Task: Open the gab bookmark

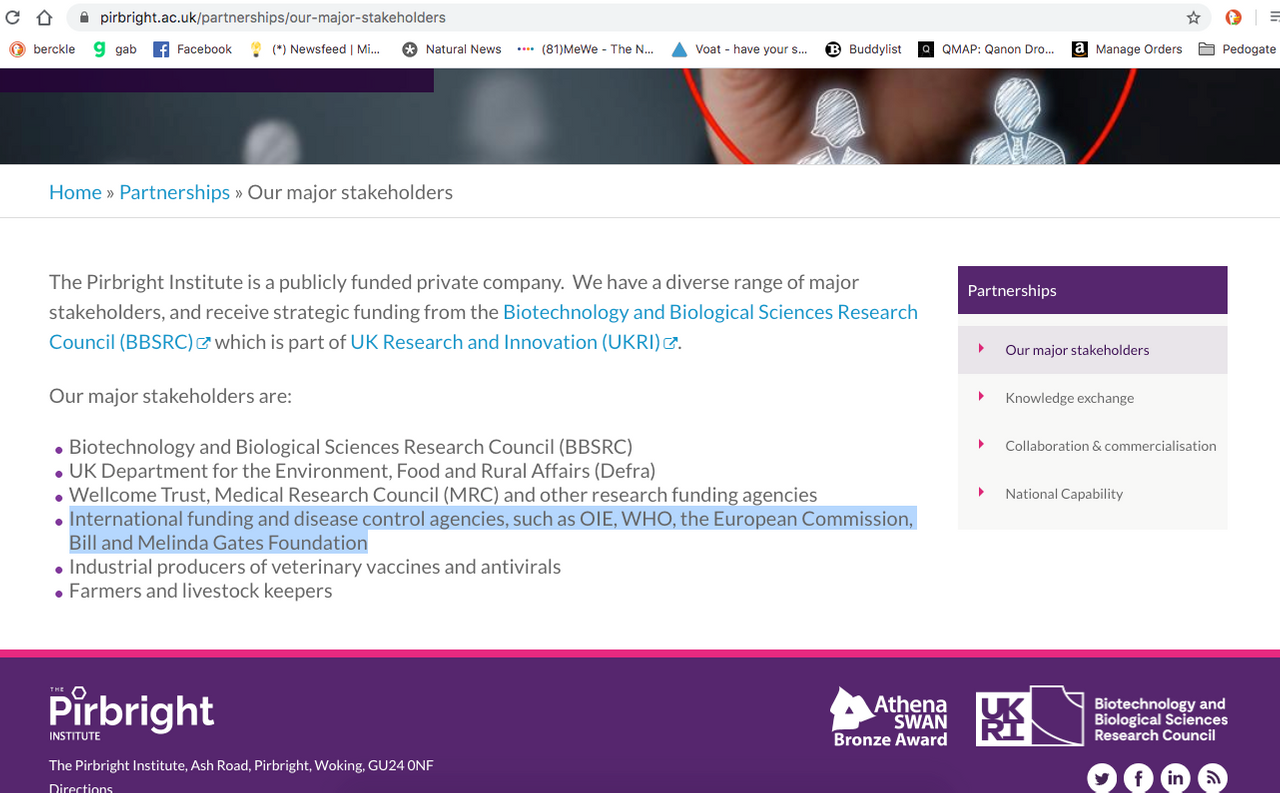Action: 115,49
